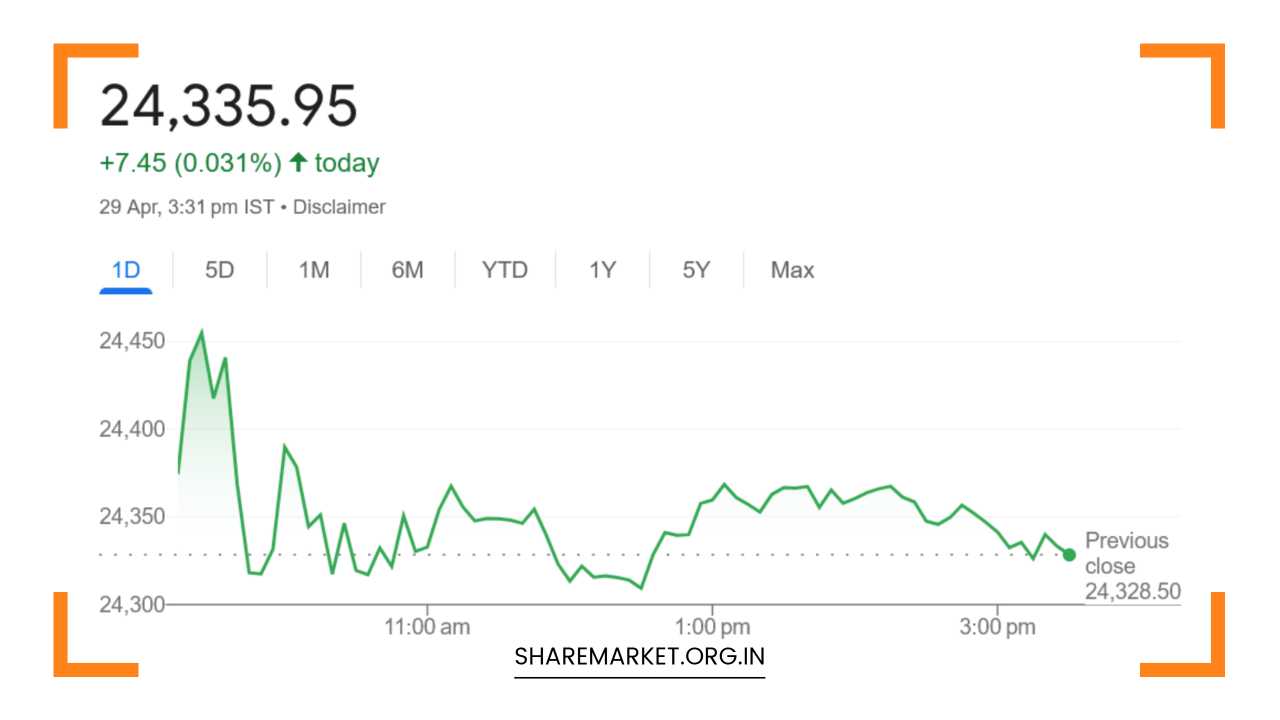Open the 1M chart range
1280x720 pixels.
[313, 270]
